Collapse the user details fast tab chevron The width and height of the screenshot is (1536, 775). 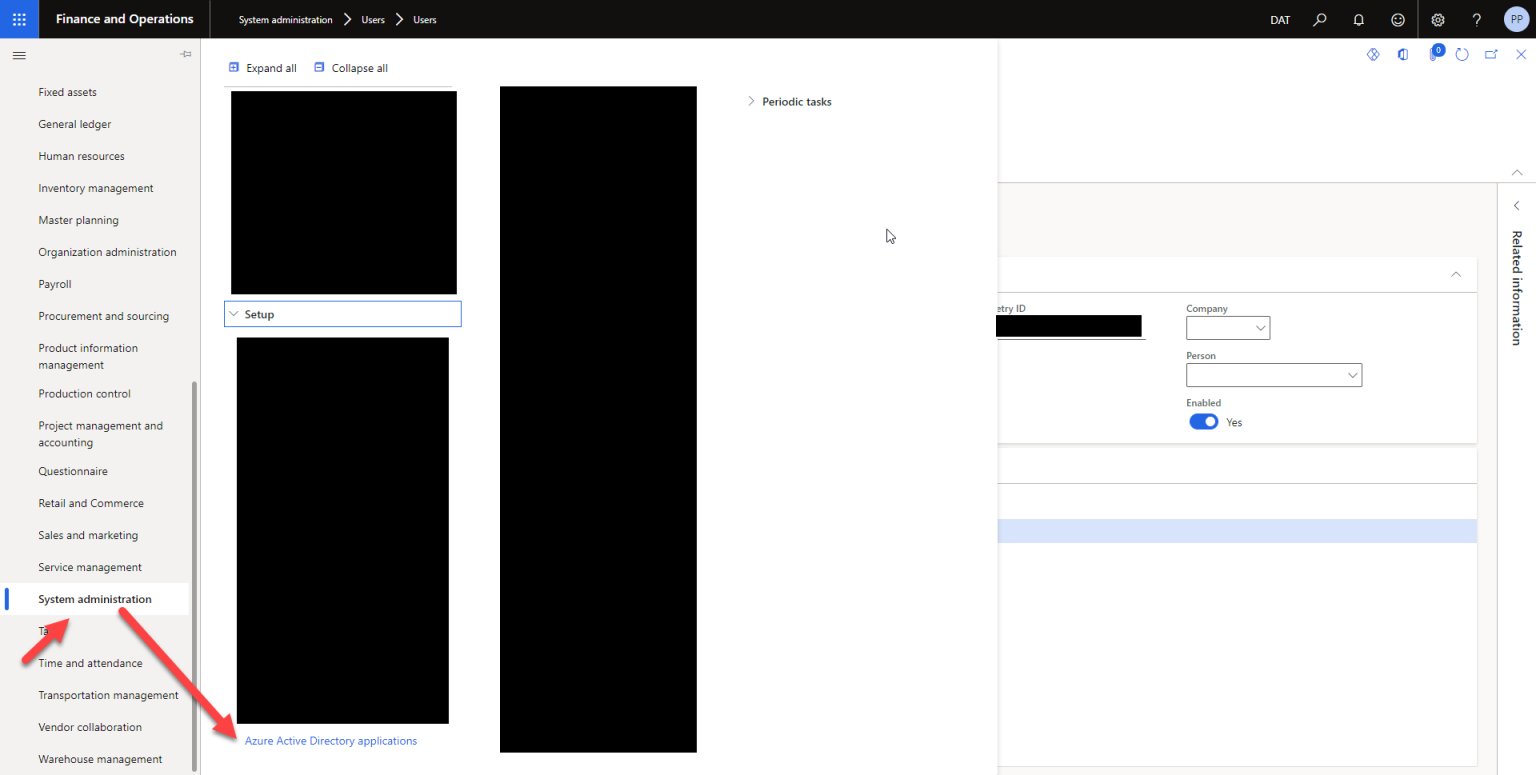(x=1456, y=274)
